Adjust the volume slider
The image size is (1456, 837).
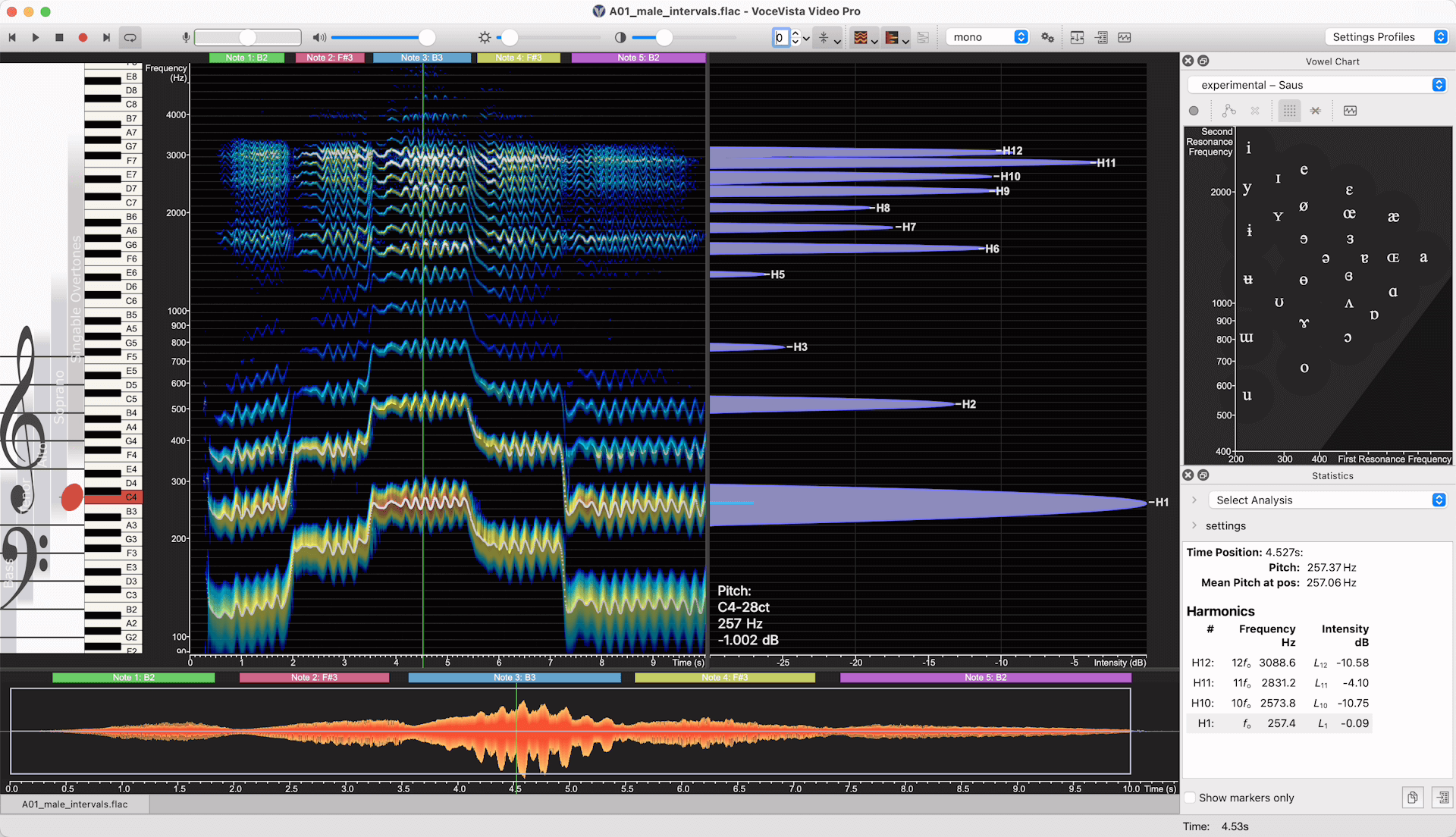click(425, 36)
